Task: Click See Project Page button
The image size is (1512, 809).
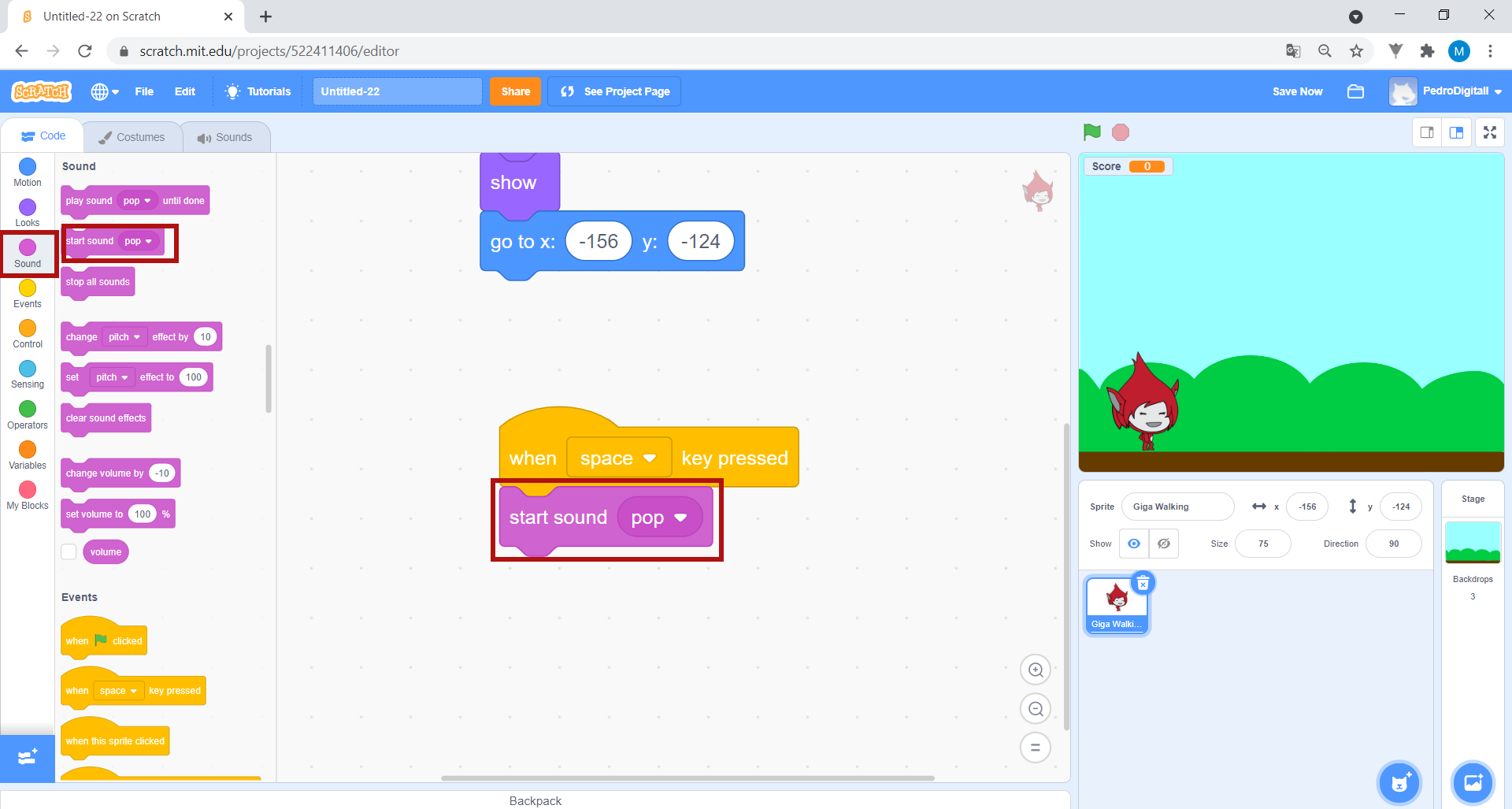Action: [x=615, y=91]
